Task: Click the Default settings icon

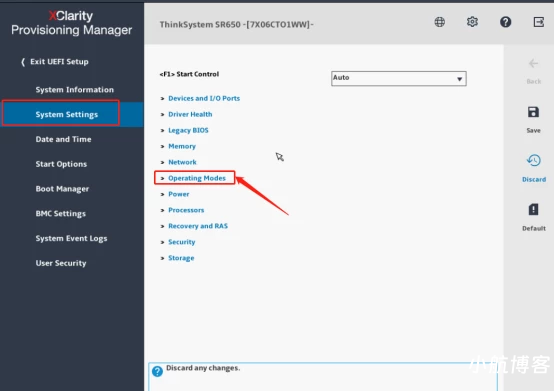Action: pyautogui.click(x=534, y=209)
